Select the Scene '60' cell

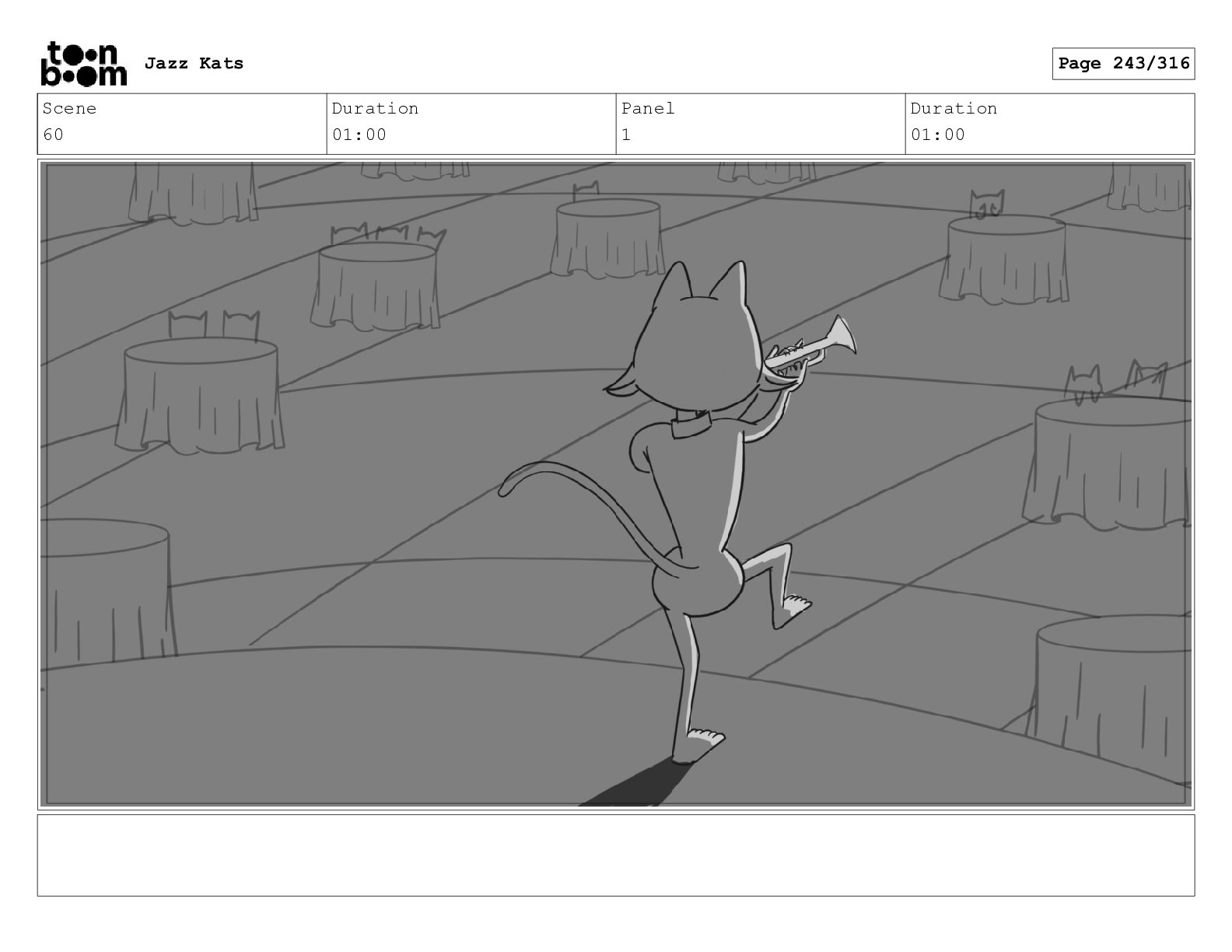[182, 124]
